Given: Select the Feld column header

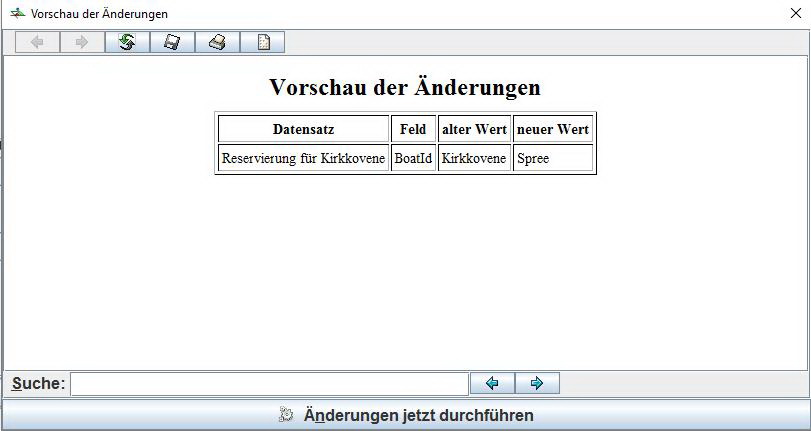Looking at the screenshot, I should [413, 129].
